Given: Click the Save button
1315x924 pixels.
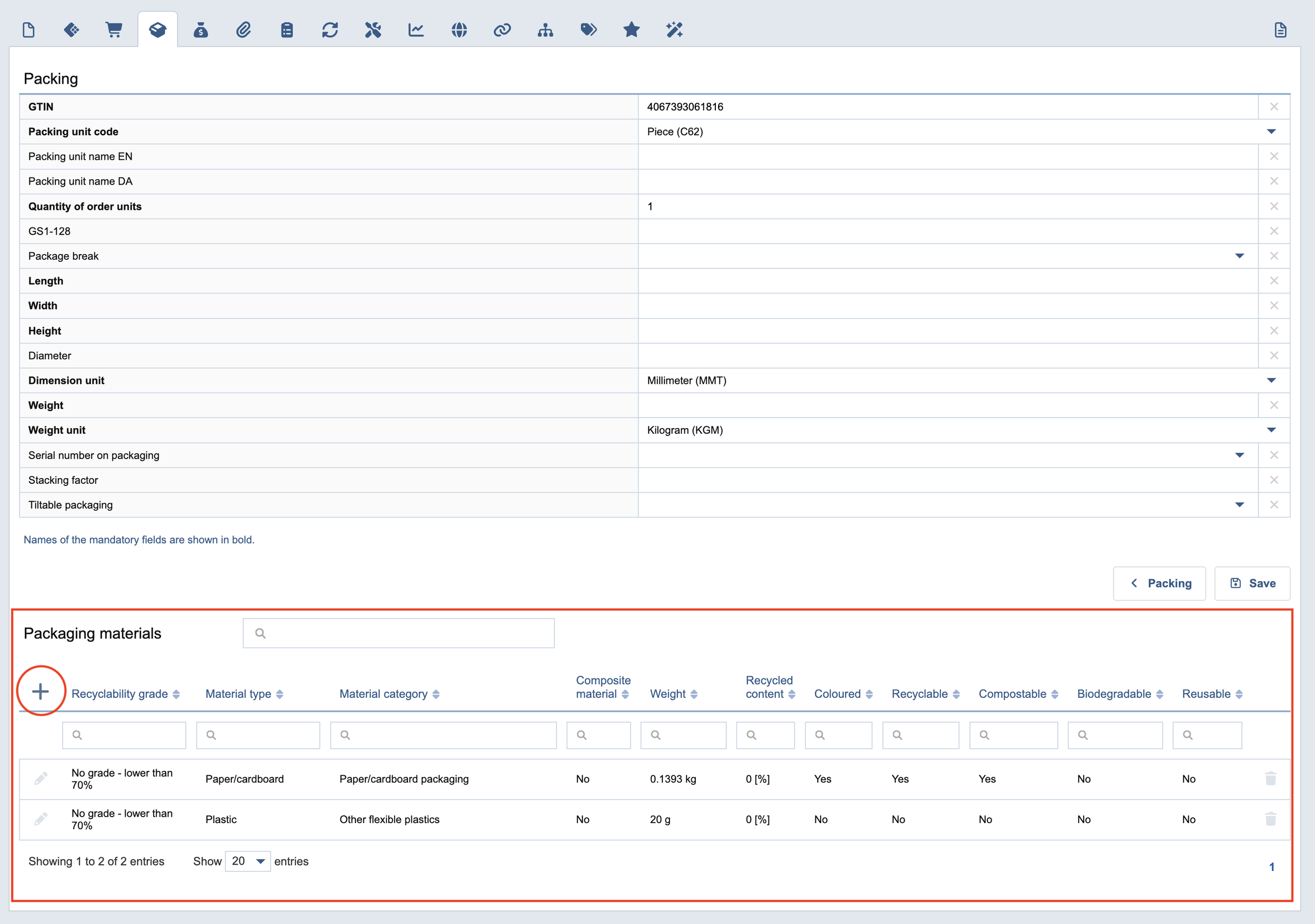Looking at the screenshot, I should coord(1252,583).
